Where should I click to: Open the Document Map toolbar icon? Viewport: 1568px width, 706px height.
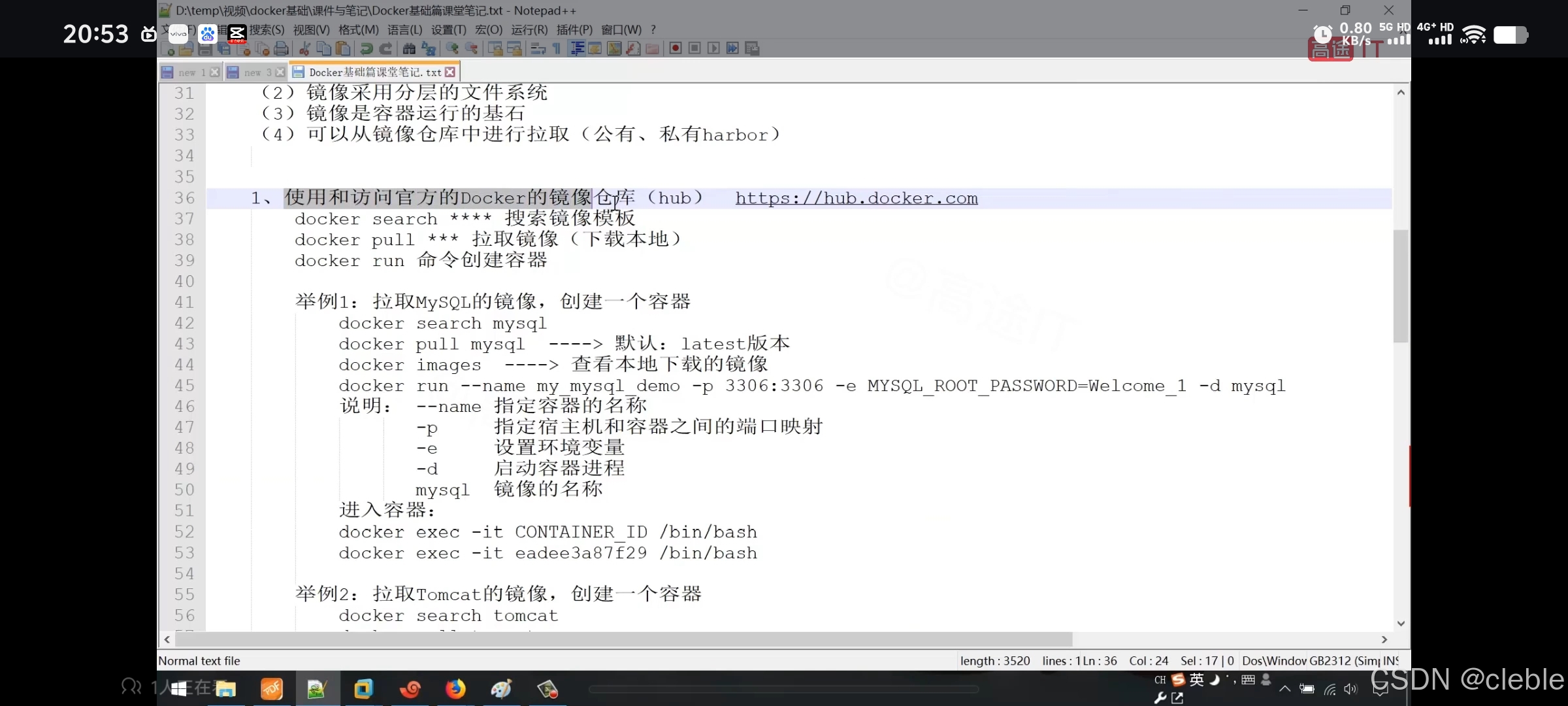point(614,48)
